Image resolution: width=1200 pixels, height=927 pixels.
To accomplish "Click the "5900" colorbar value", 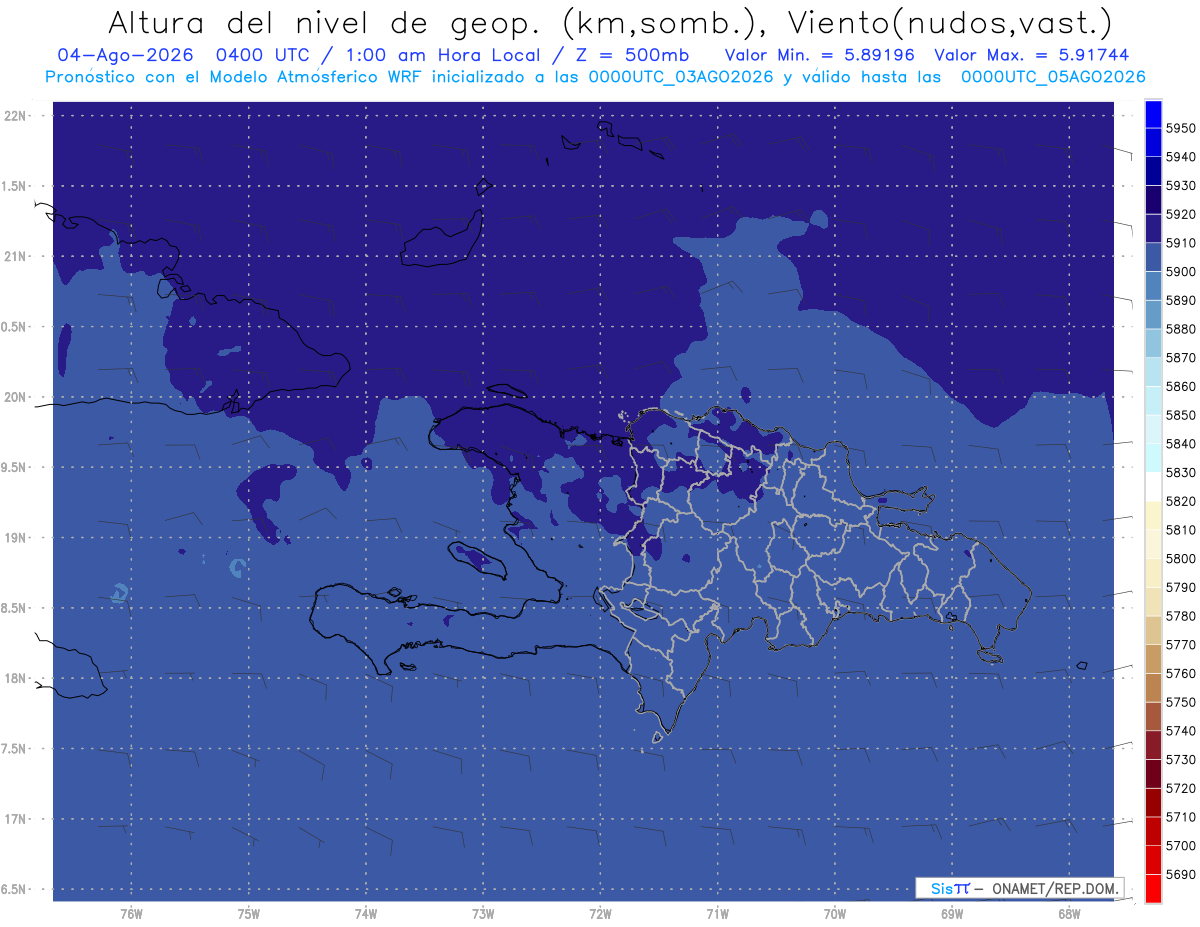I will [x=1180, y=272].
